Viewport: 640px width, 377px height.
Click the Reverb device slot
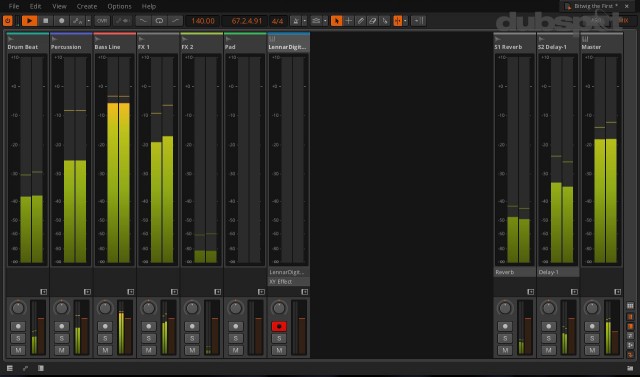tap(514, 272)
